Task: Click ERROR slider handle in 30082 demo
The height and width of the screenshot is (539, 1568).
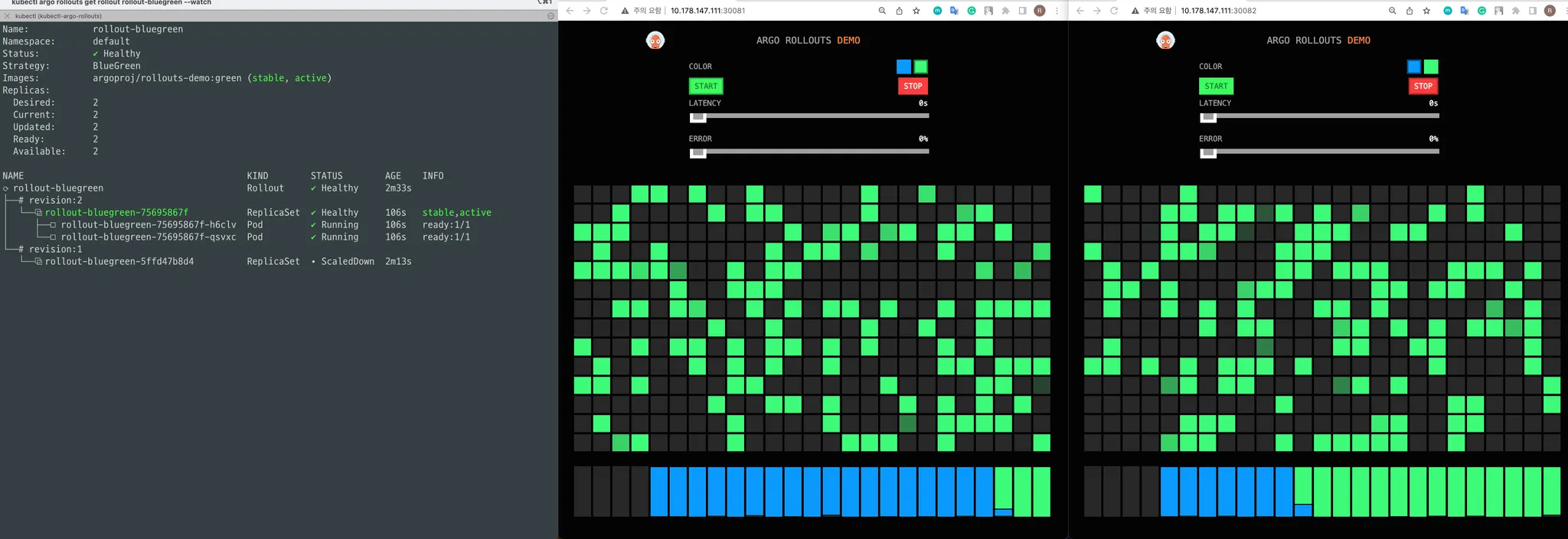Action: point(1207,152)
